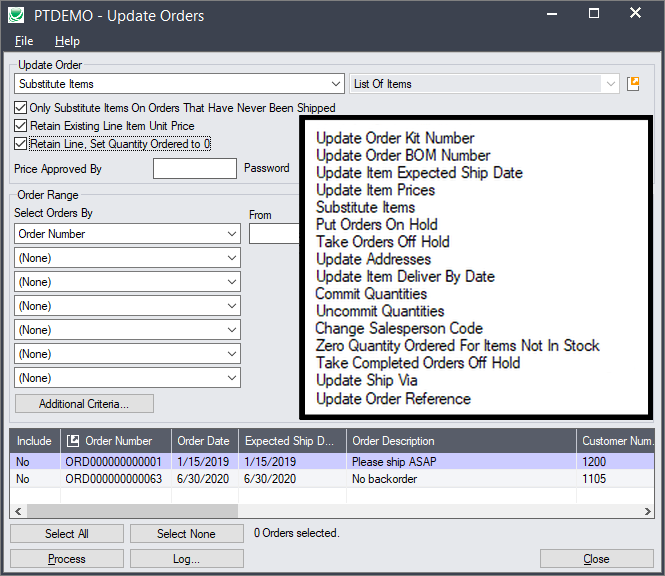665x576 pixels.
Task: Expand the Substitute Items update type dropdown
Action: click(334, 84)
